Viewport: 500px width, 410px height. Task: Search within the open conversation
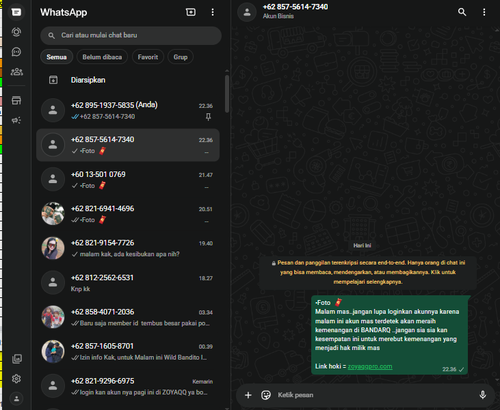coord(462,12)
